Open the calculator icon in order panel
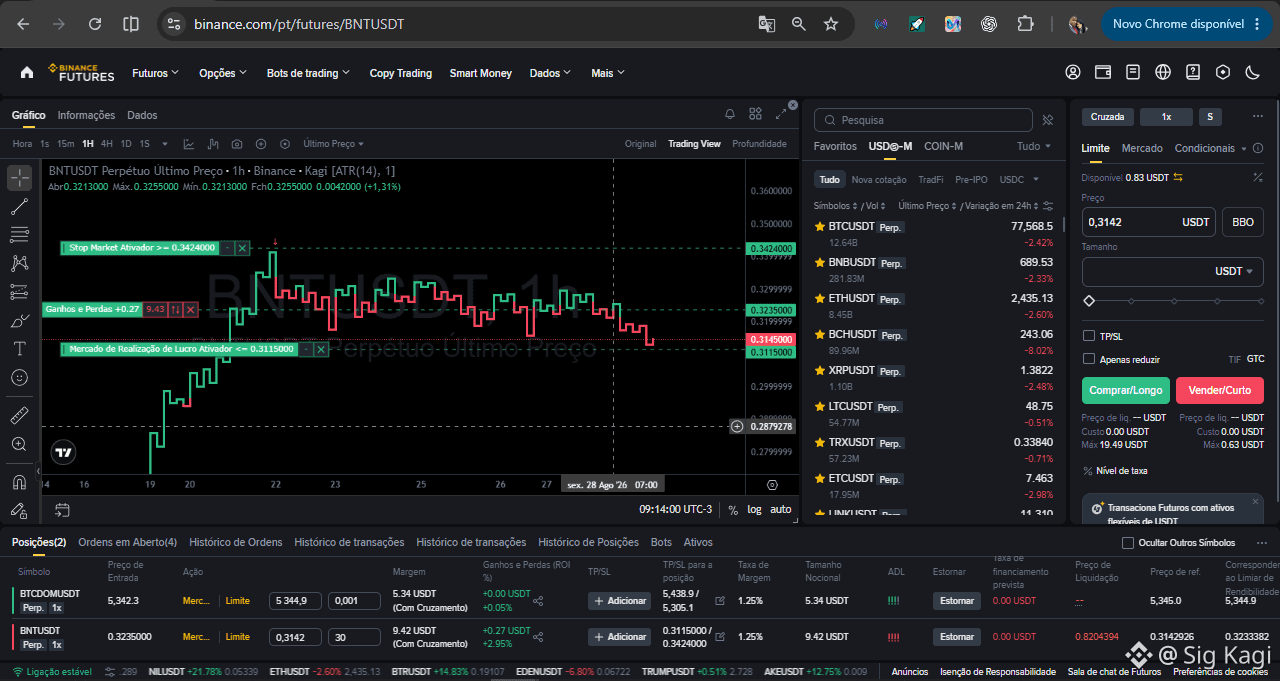This screenshot has width=1280, height=681. click(1257, 177)
